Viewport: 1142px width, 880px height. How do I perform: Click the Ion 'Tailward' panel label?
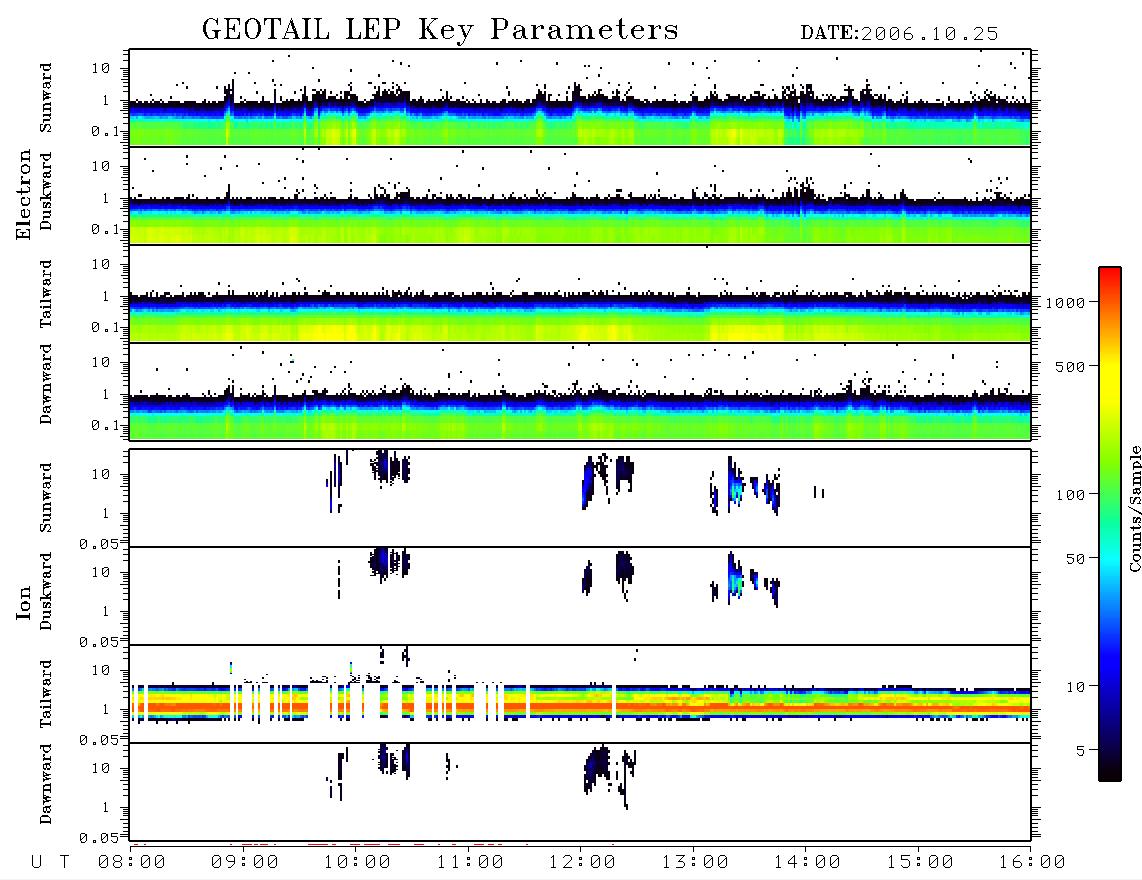pos(46,694)
